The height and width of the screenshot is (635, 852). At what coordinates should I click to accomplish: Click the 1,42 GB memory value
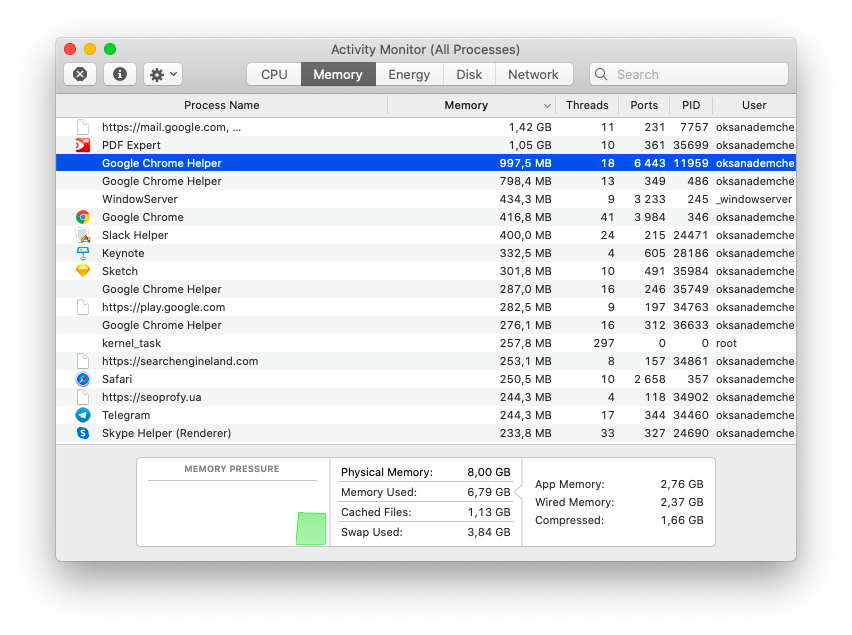tap(530, 127)
